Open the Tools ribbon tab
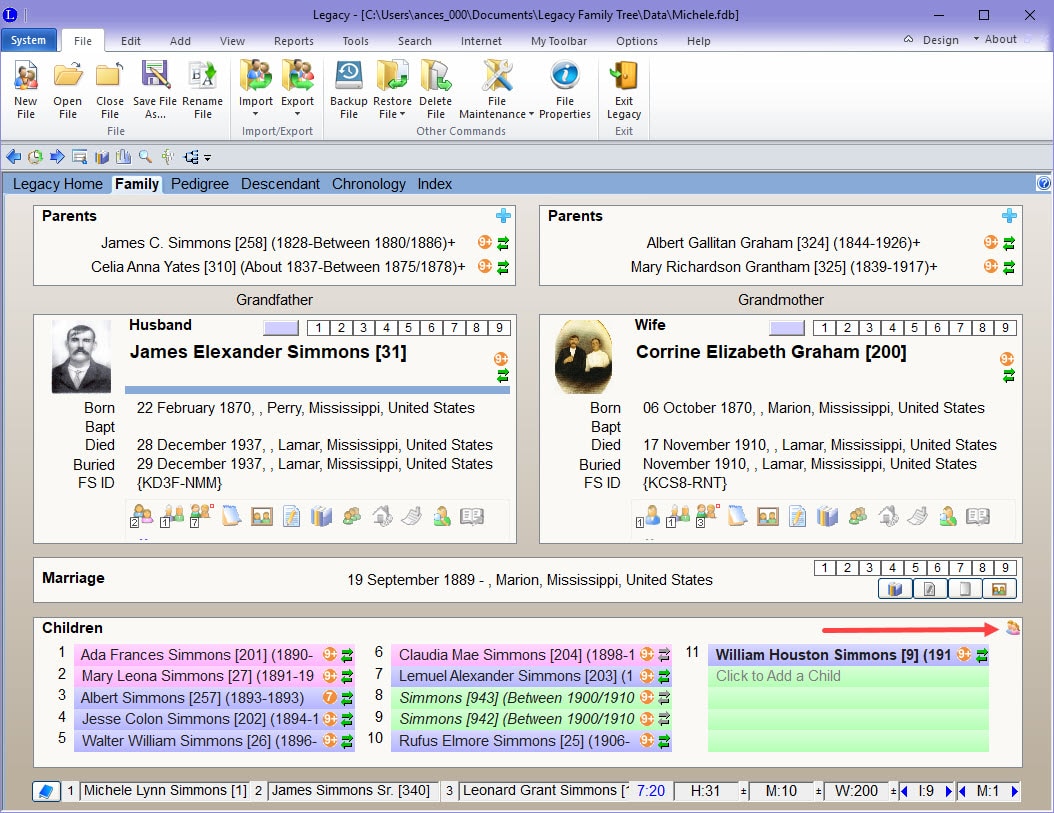This screenshot has width=1054, height=813. pos(356,41)
